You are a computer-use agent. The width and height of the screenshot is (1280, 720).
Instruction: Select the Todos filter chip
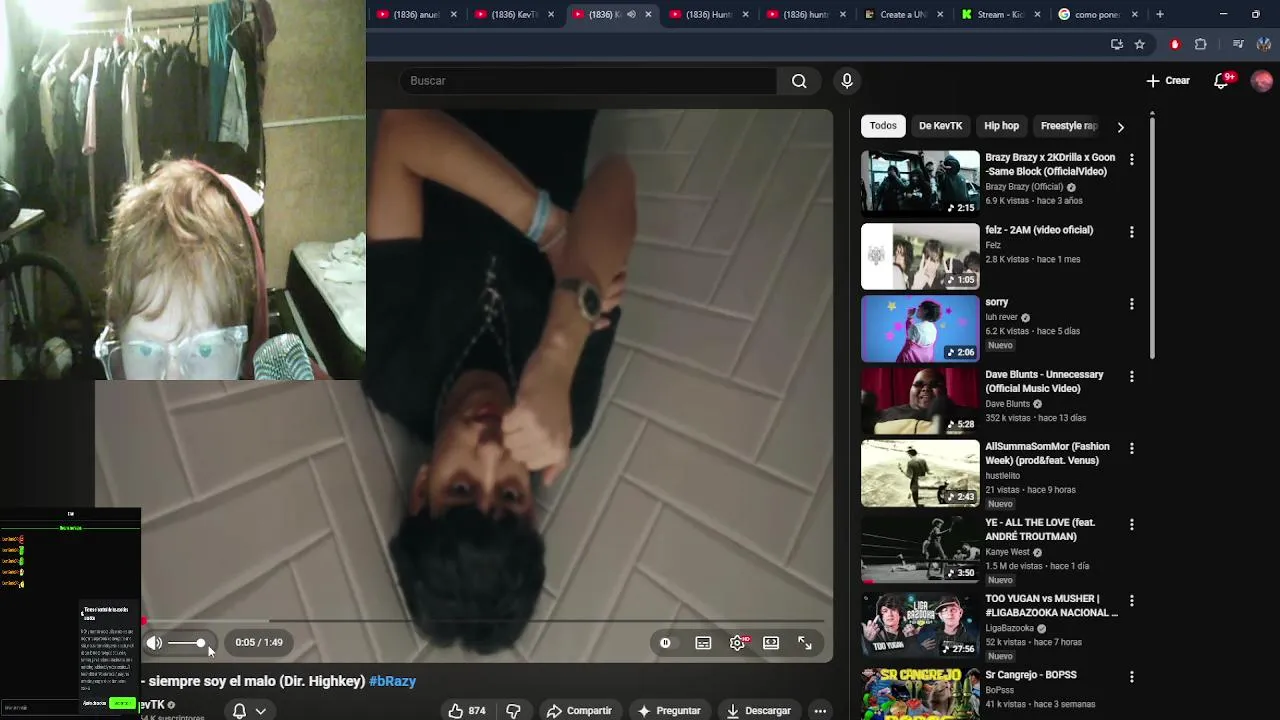click(x=883, y=126)
